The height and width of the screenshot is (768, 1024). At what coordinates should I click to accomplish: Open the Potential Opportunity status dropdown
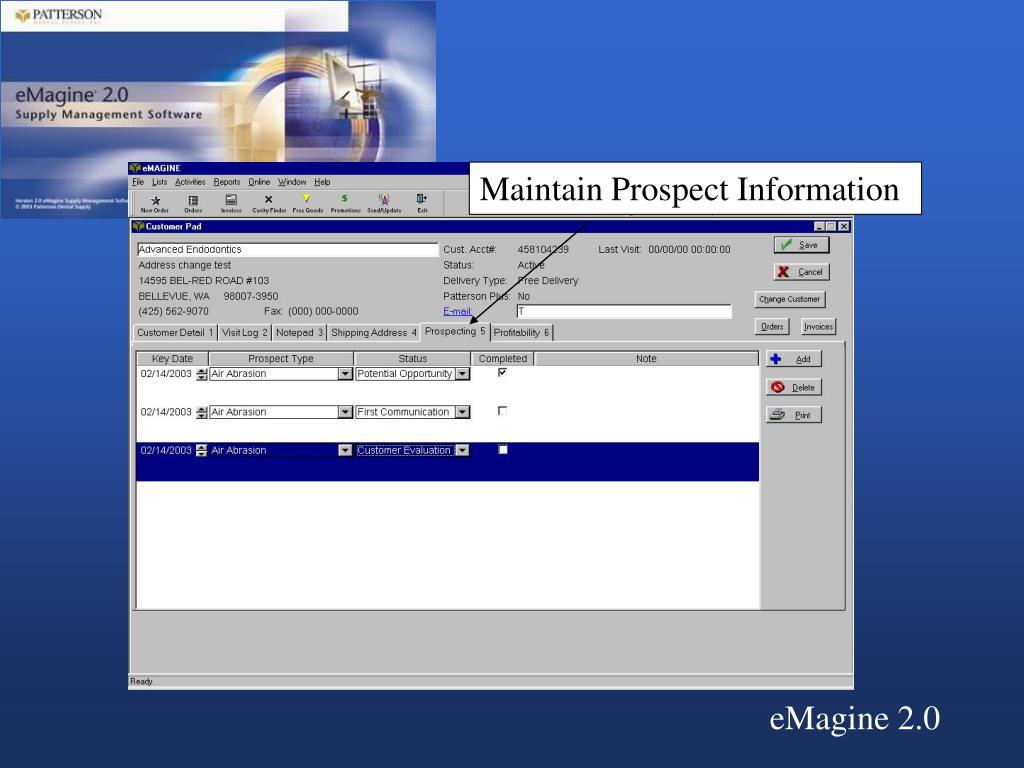tap(462, 374)
